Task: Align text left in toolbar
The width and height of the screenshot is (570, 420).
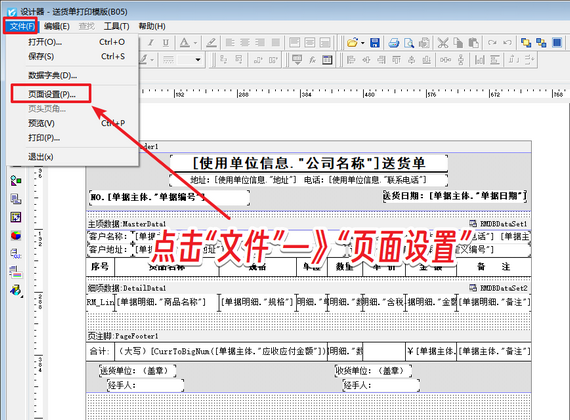Action: coord(230,43)
